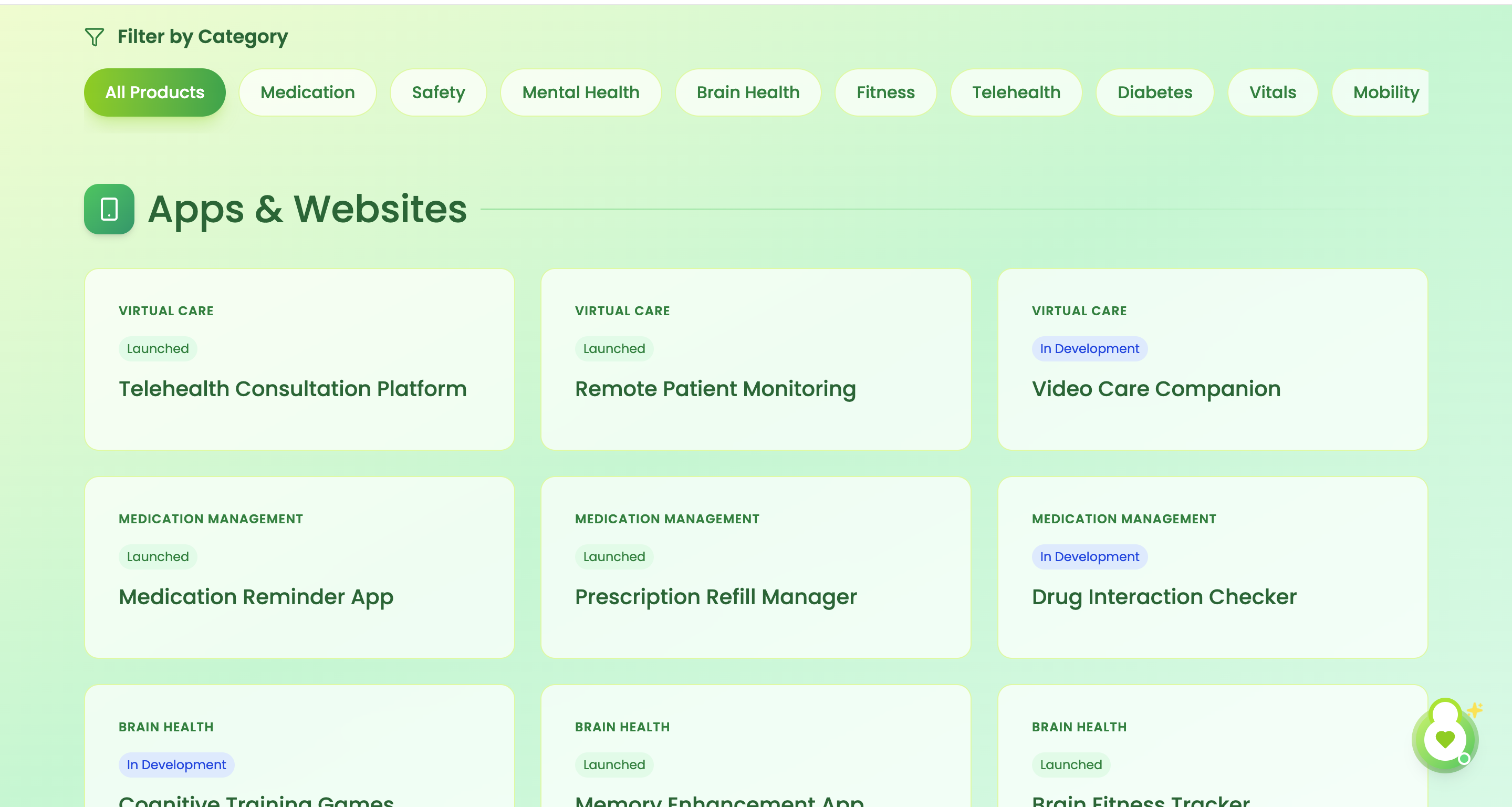Screen dimensions: 1512x807
Task: Click the filter funnel icon
Action: click(x=94, y=37)
